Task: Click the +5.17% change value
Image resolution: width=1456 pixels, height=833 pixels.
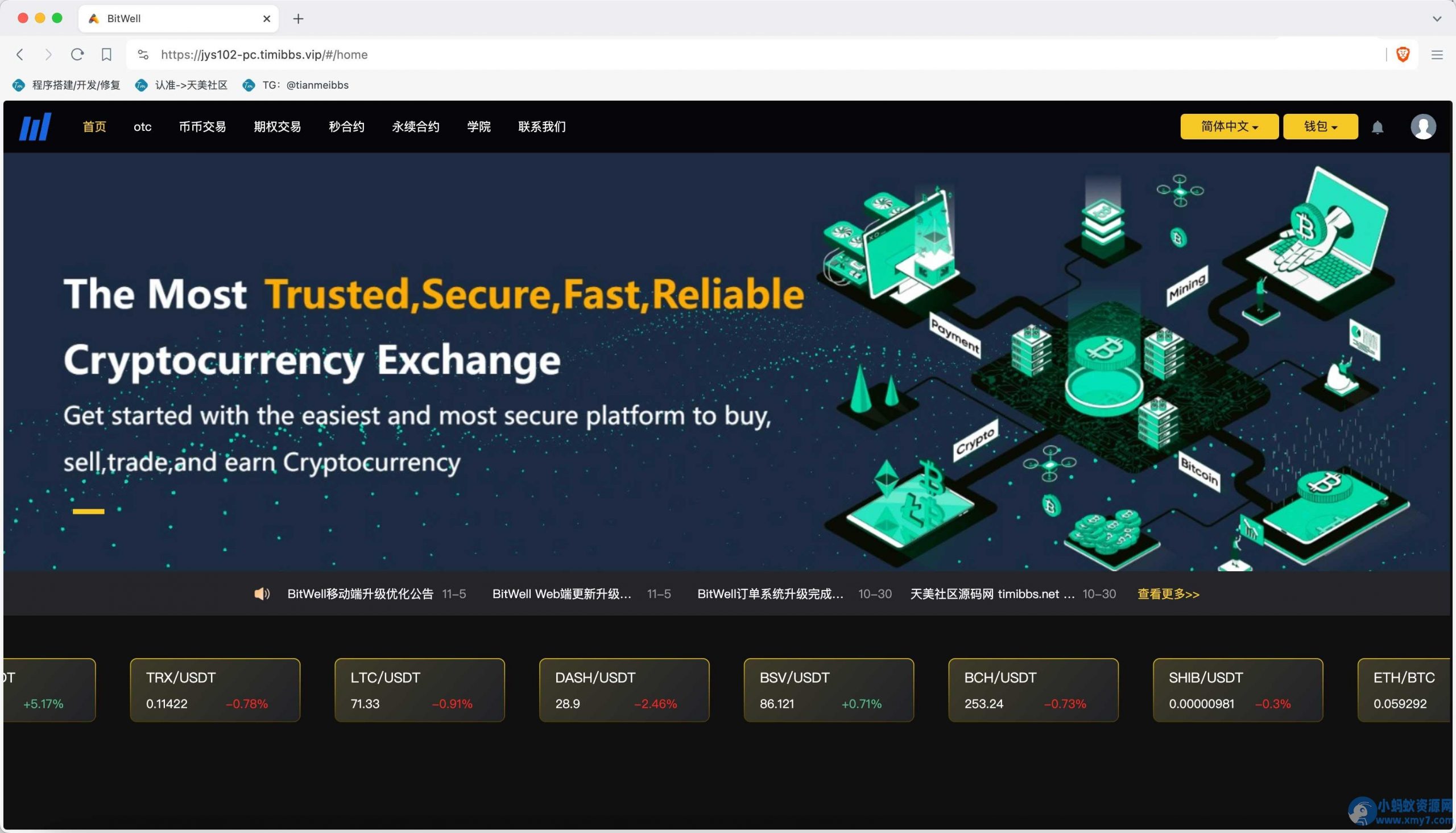Action: click(x=43, y=704)
